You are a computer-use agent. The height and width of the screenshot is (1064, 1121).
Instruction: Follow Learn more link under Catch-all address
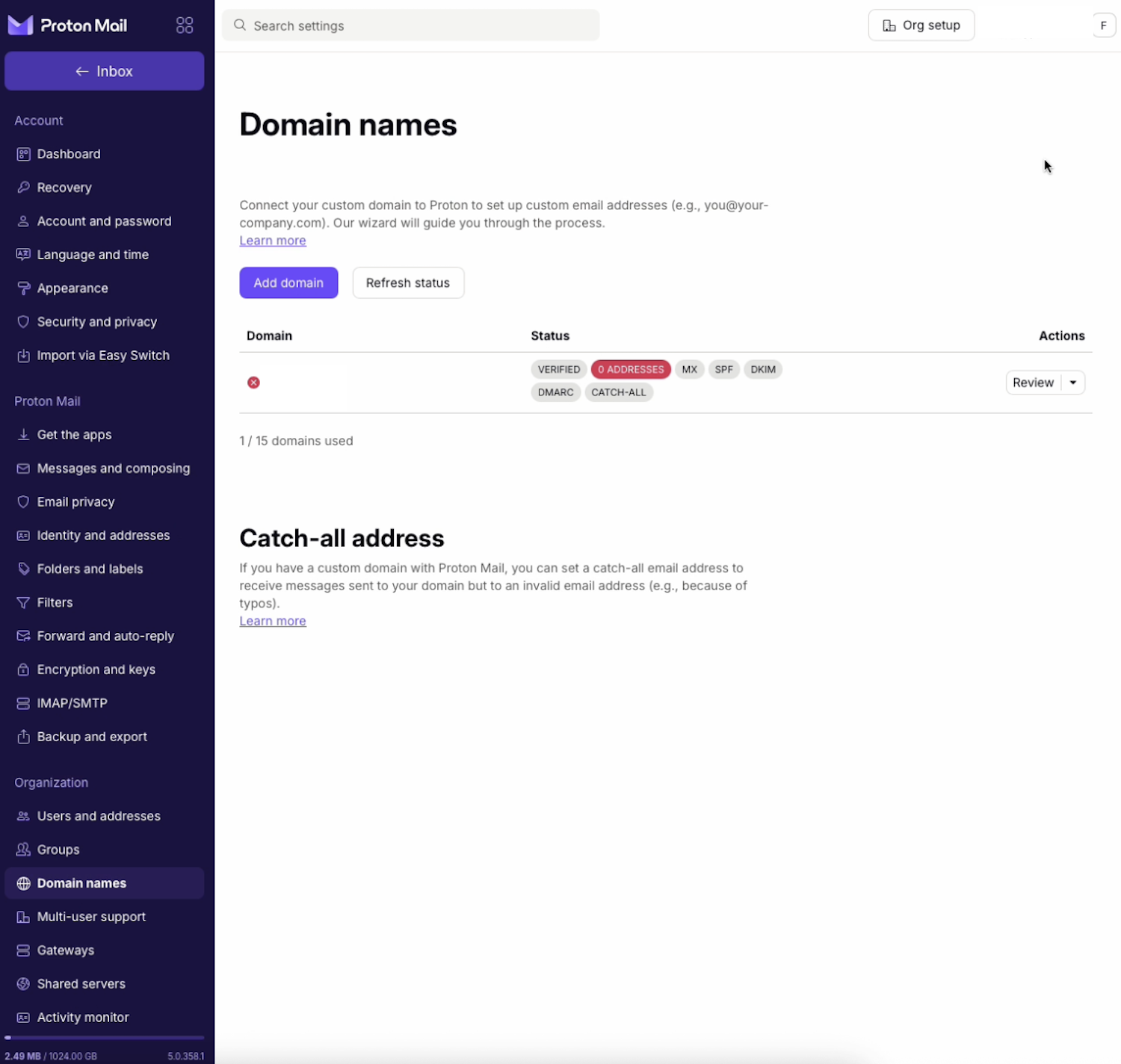click(x=273, y=621)
